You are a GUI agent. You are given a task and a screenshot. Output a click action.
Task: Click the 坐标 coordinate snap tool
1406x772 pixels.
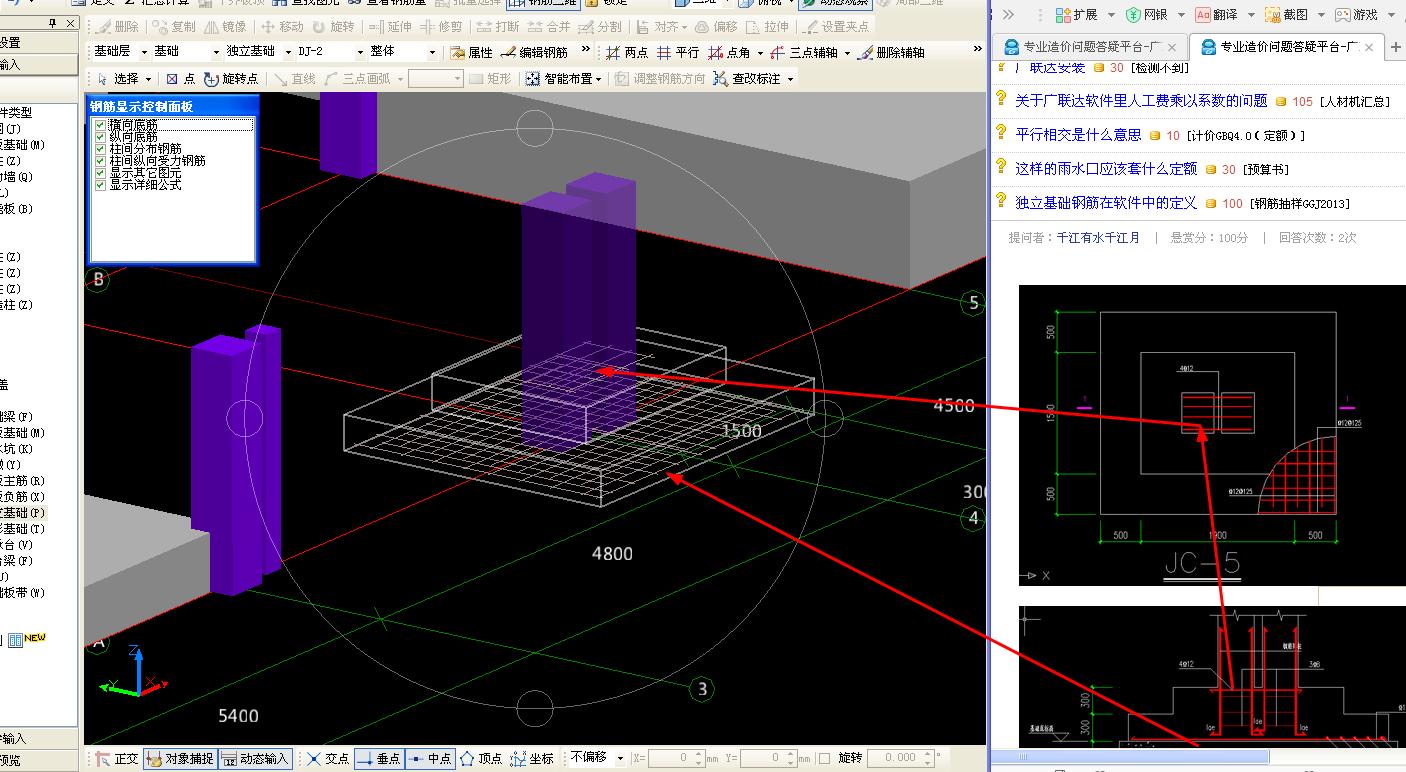tap(532, 758)
